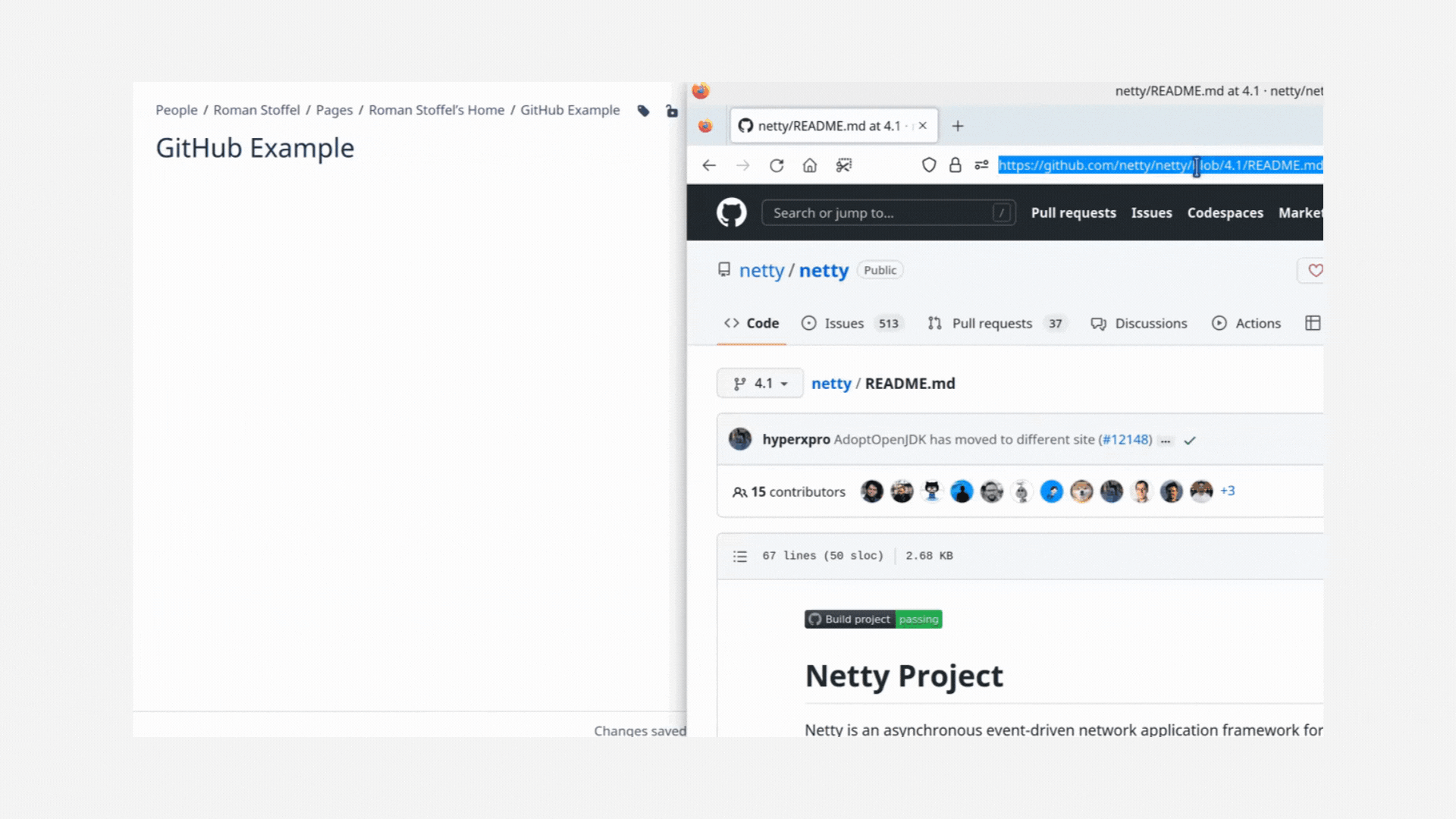Viewport: 1456px width, 819px height.
Task: Open Pull requests in the navigation bar
Action: [1073, 212]
